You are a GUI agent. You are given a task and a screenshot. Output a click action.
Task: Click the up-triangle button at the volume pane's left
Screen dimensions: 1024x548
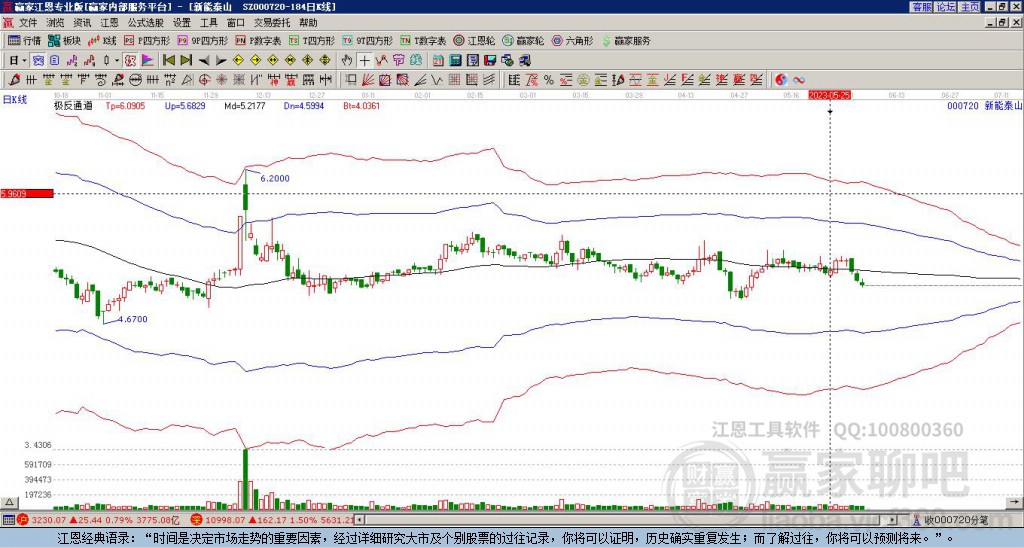pos(8,502)
